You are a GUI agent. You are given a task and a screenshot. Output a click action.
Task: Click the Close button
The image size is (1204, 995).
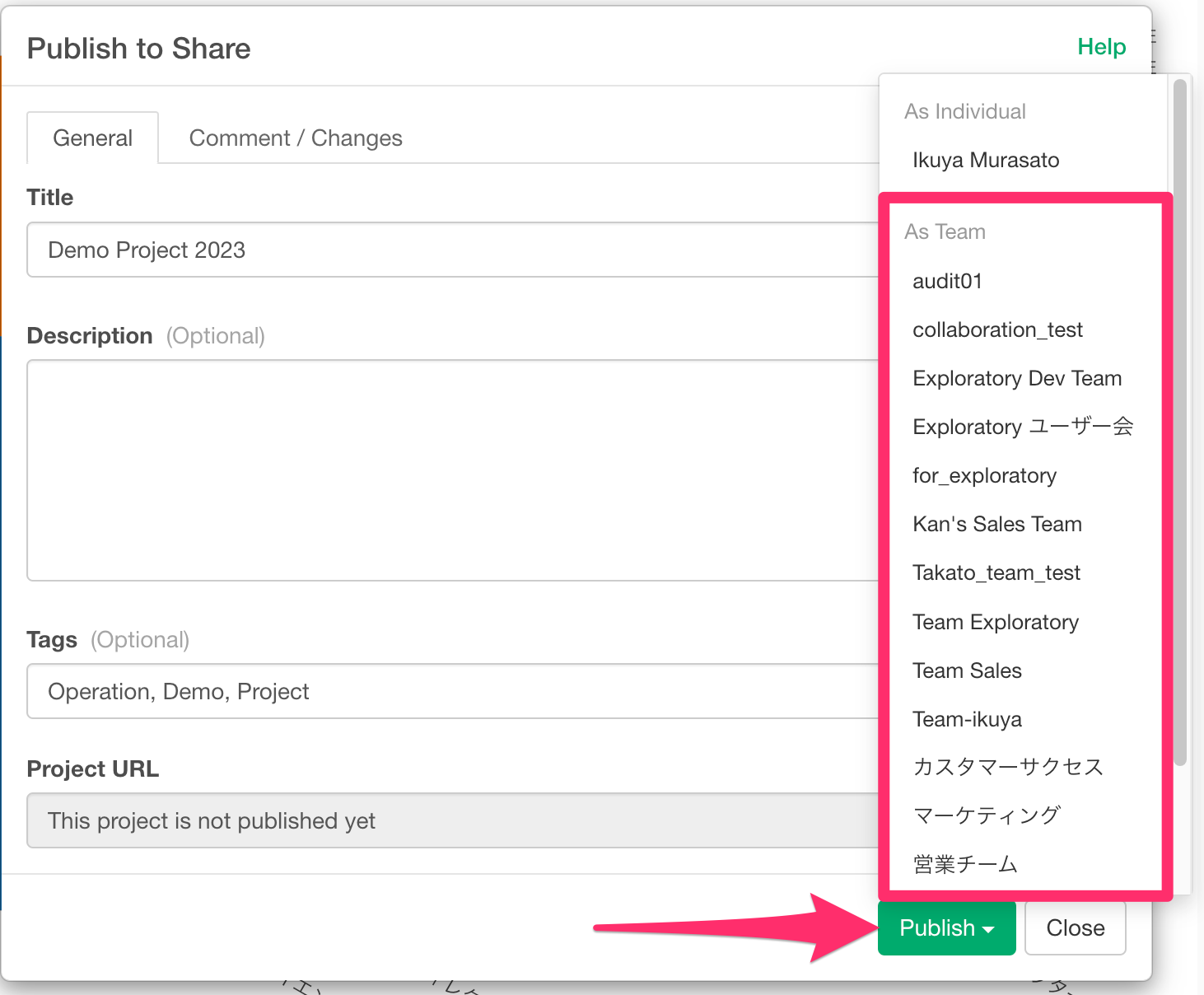[x=1075, y=928]
